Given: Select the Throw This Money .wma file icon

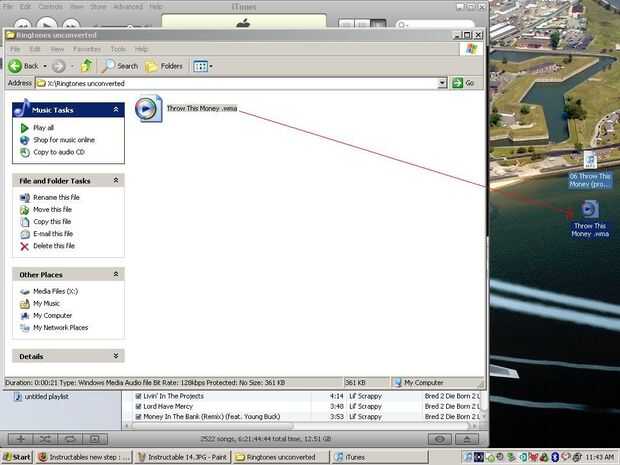Looking at the screenshot, I should (x=148, y=108).
